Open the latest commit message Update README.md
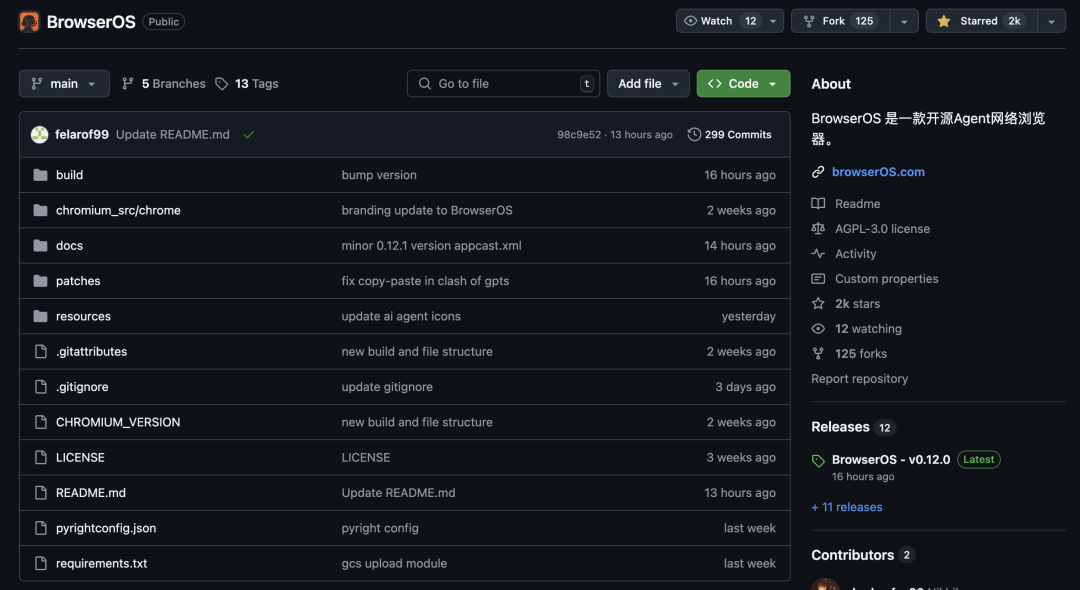Image resolution: width=1080 pixels, height=590 pixels. click(x=173, y=134)
